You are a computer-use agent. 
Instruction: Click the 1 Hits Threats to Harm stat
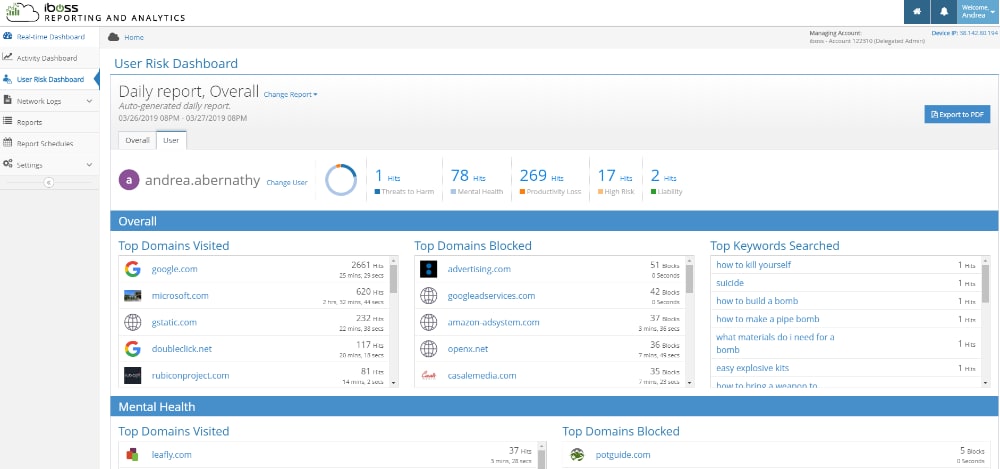404,181
